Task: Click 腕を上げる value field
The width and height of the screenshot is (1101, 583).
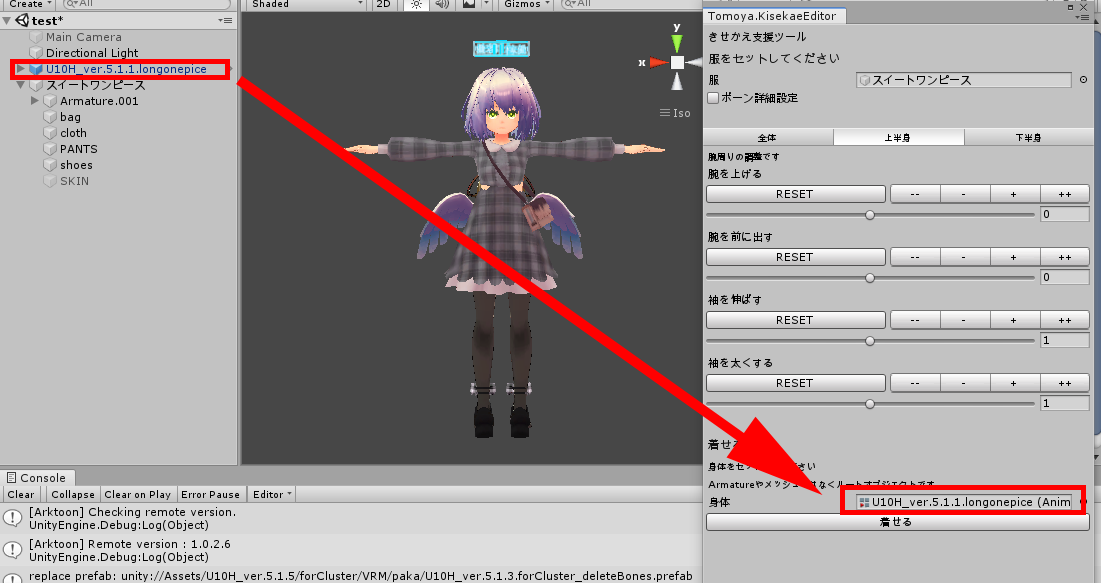Action: [x=1064, y=214]
